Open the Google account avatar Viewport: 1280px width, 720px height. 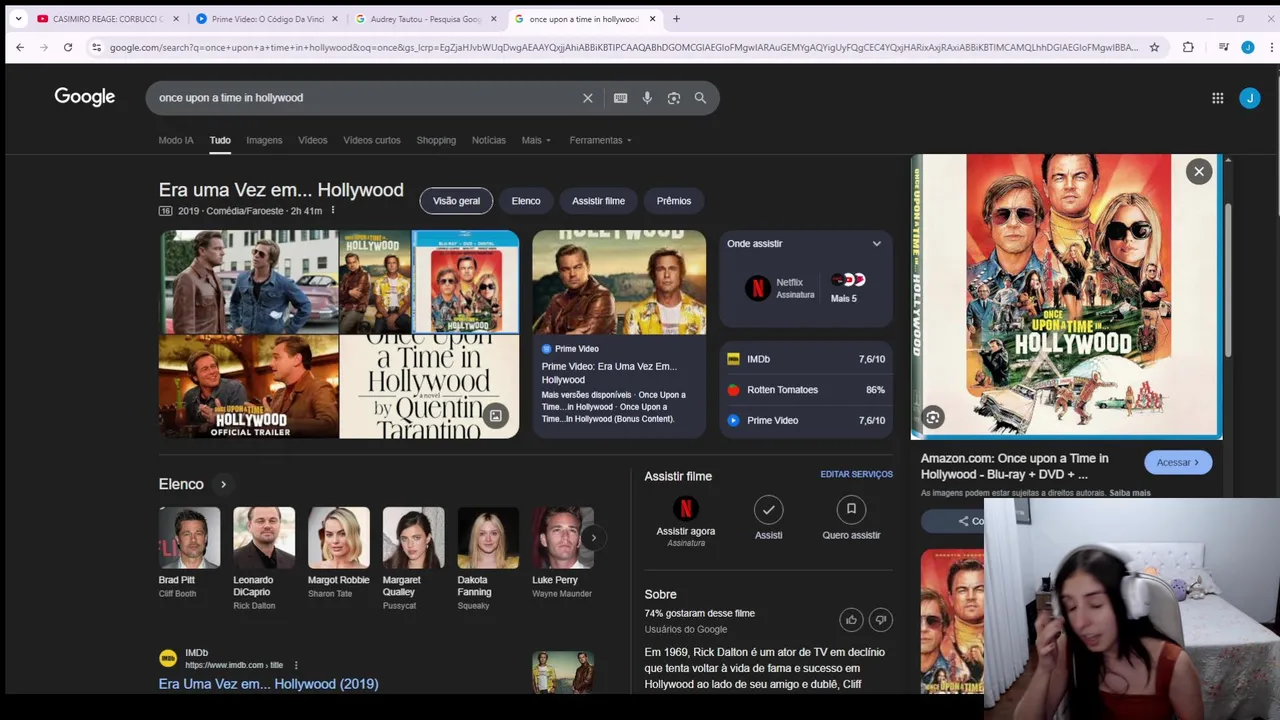pos(1249,98)
